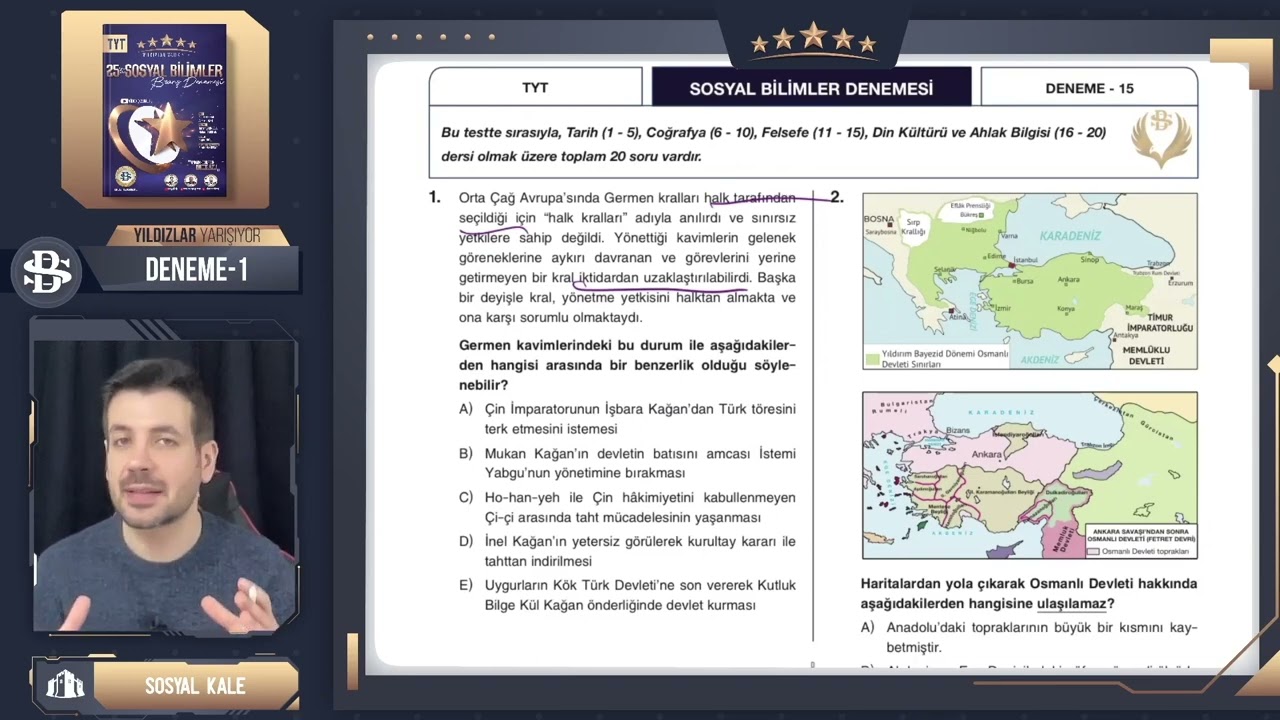Click MEMLÜKLÜ DEVLETİ label on upper map

pyautogui.click(x=1145, y=355)
